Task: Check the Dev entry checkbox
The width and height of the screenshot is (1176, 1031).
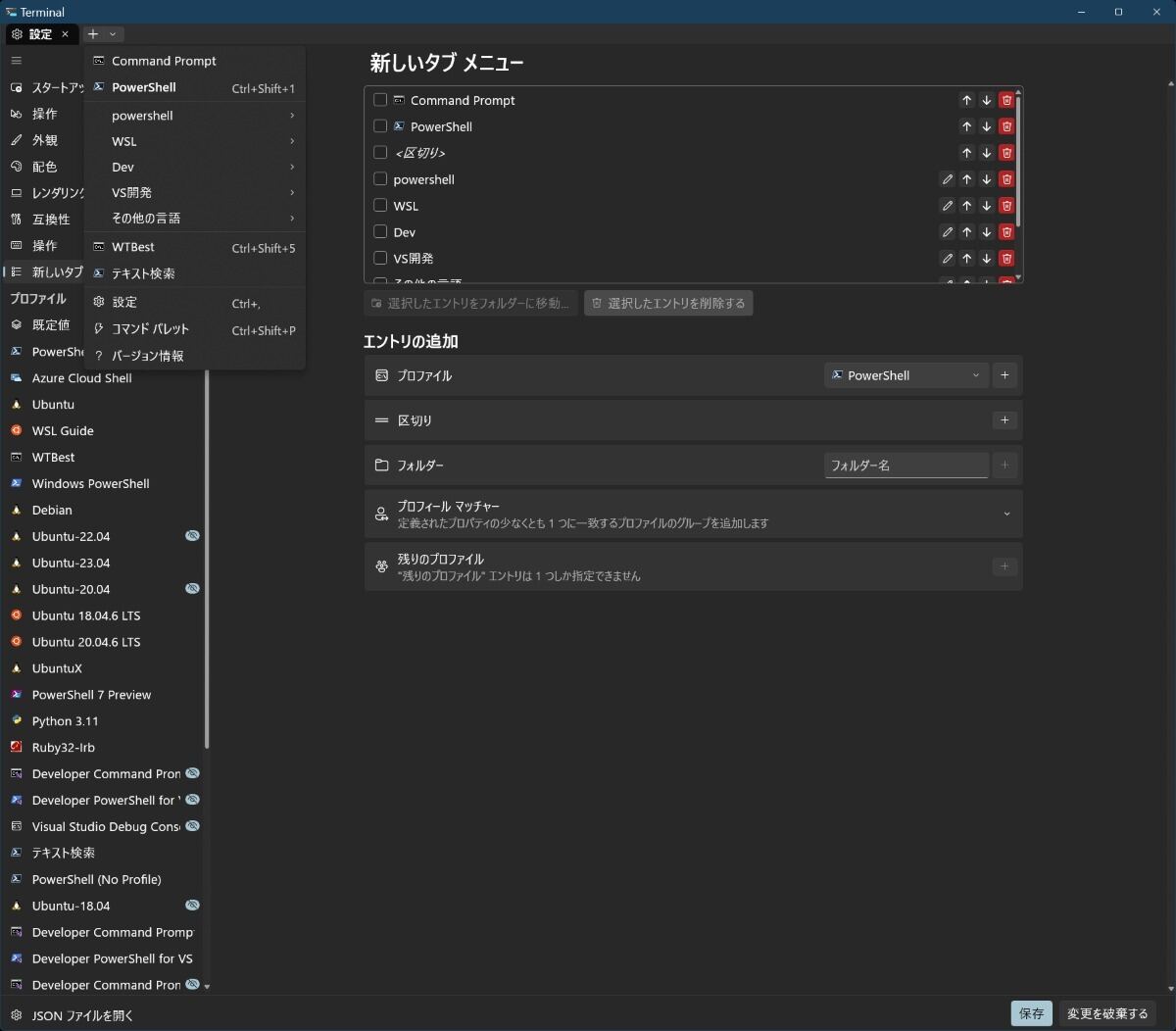Action: [380, 232]
